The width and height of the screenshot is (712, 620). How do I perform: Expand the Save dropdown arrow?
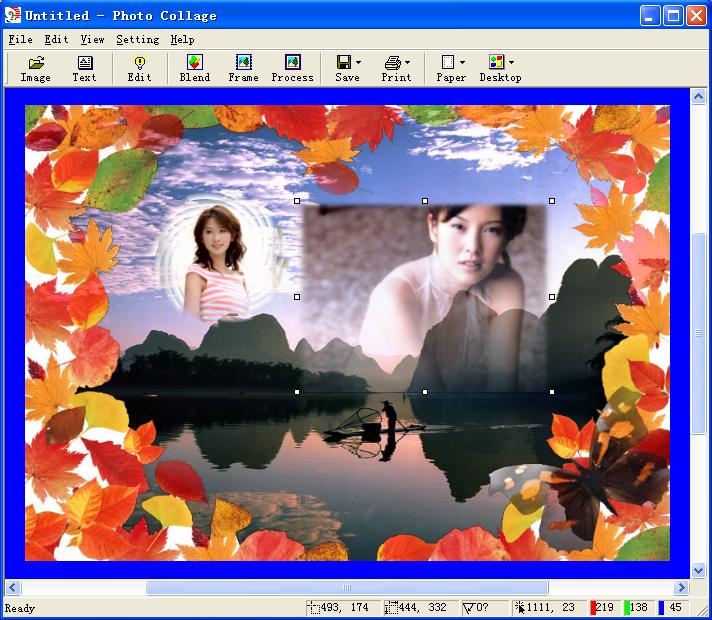359,62
